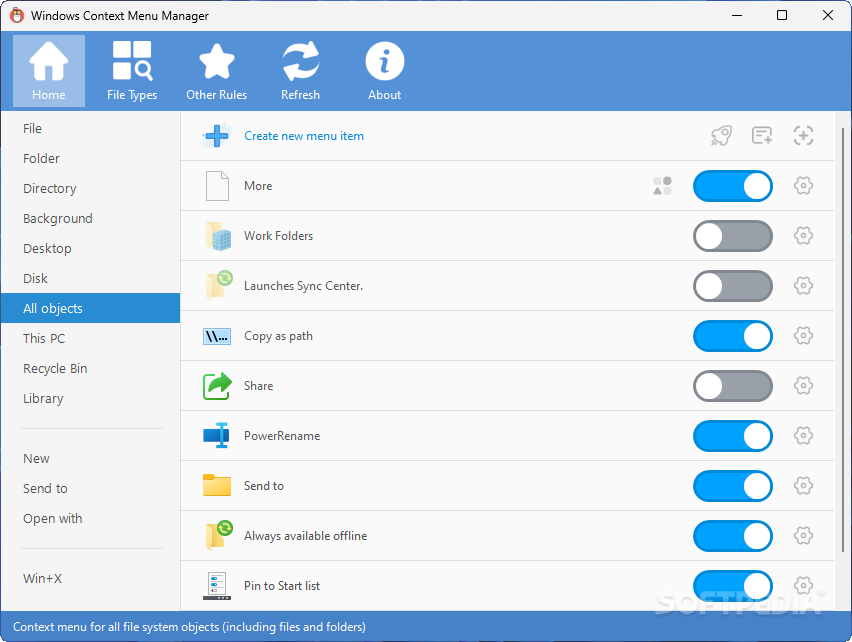This screenshot has height=642, width=852.
Task: Click the status bar description text
Action: pos(189,627)
